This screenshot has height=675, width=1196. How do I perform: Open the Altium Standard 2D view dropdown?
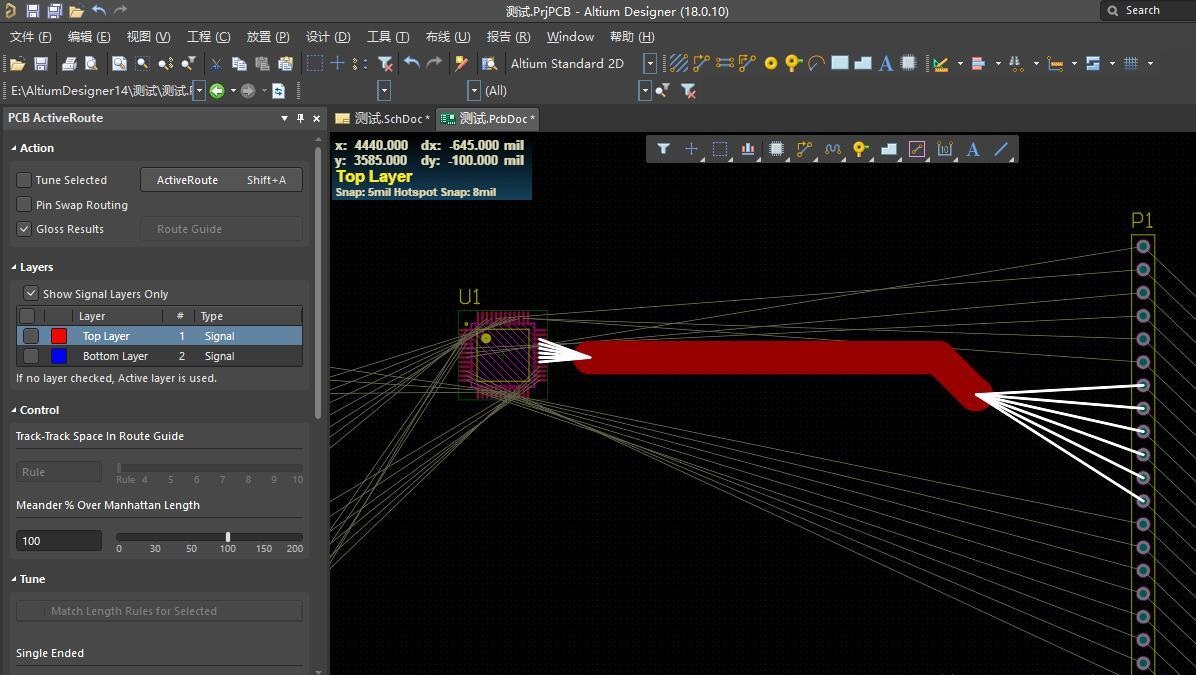coord(649,63)
